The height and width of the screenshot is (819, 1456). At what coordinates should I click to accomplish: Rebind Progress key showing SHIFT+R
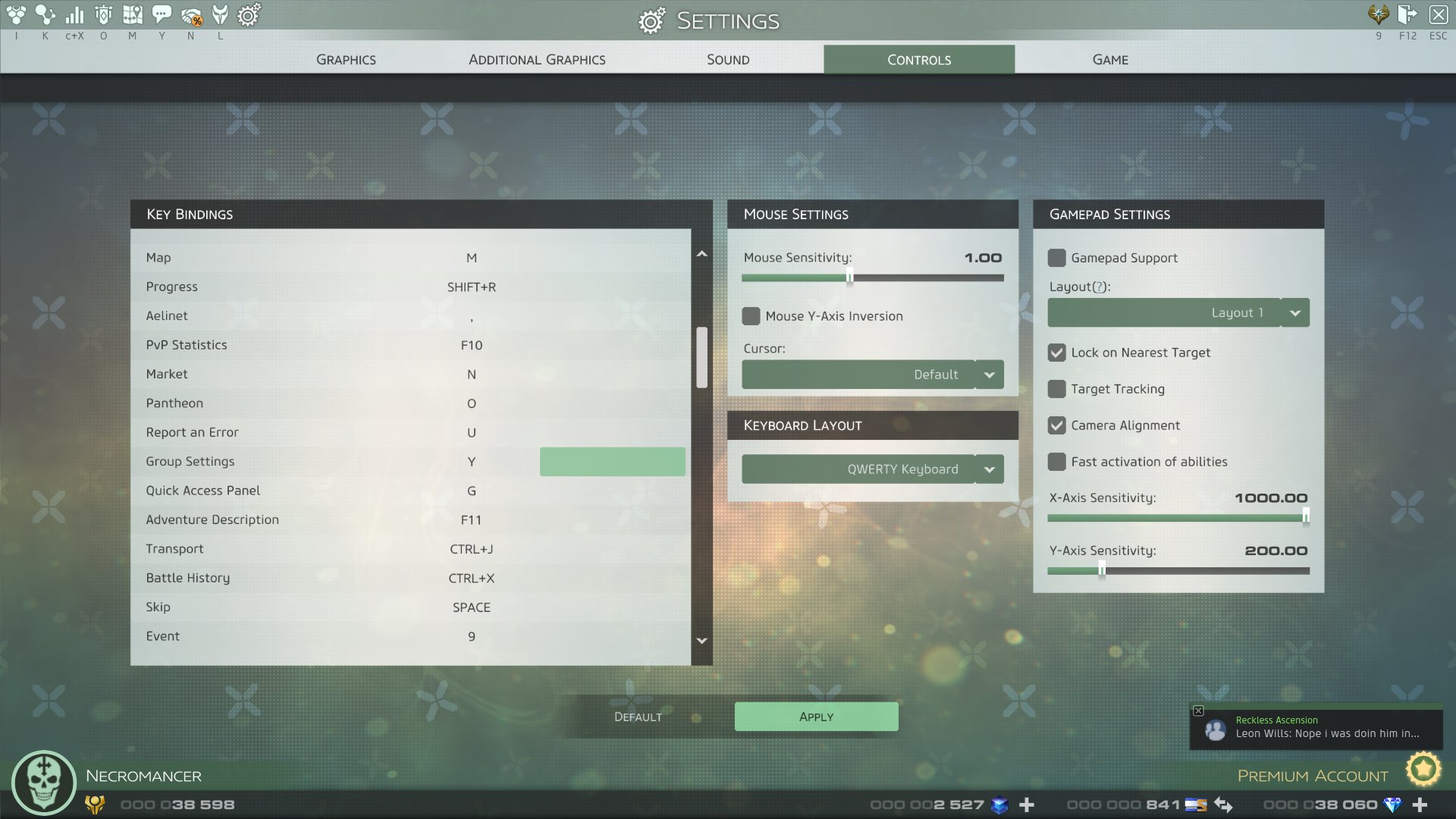coord(472,287)
